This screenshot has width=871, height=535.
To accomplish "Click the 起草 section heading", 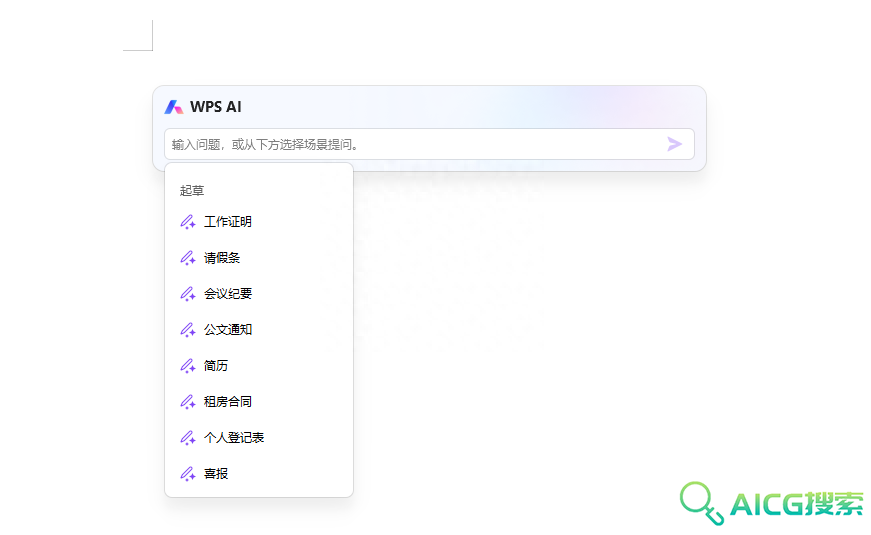I will click(192, 191).
